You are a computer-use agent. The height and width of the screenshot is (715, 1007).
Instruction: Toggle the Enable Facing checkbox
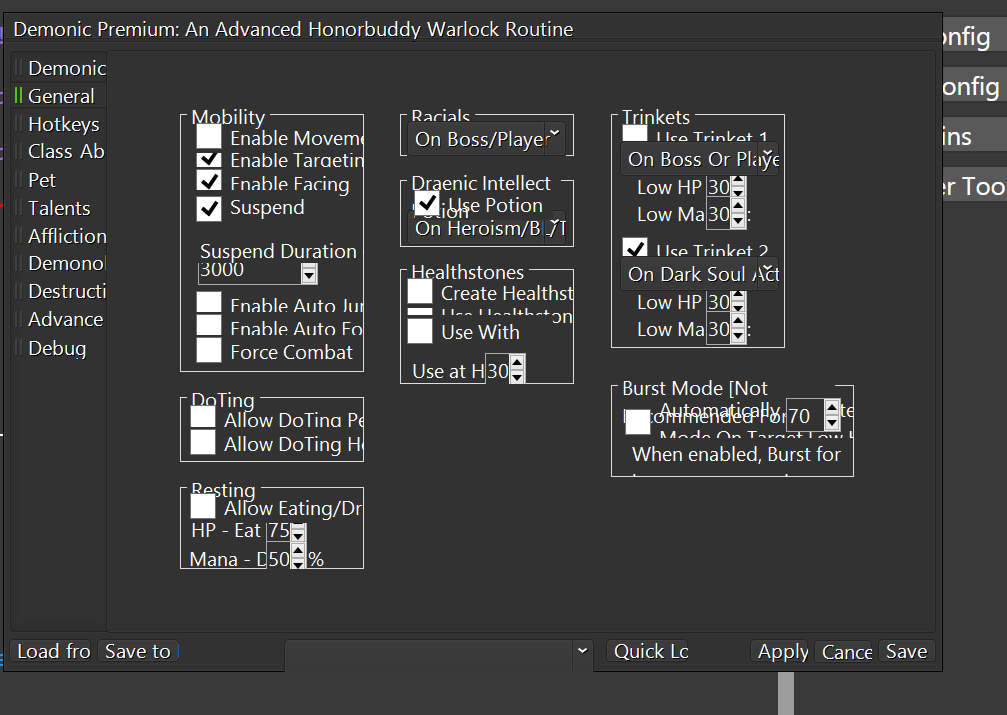coord(209,182)
